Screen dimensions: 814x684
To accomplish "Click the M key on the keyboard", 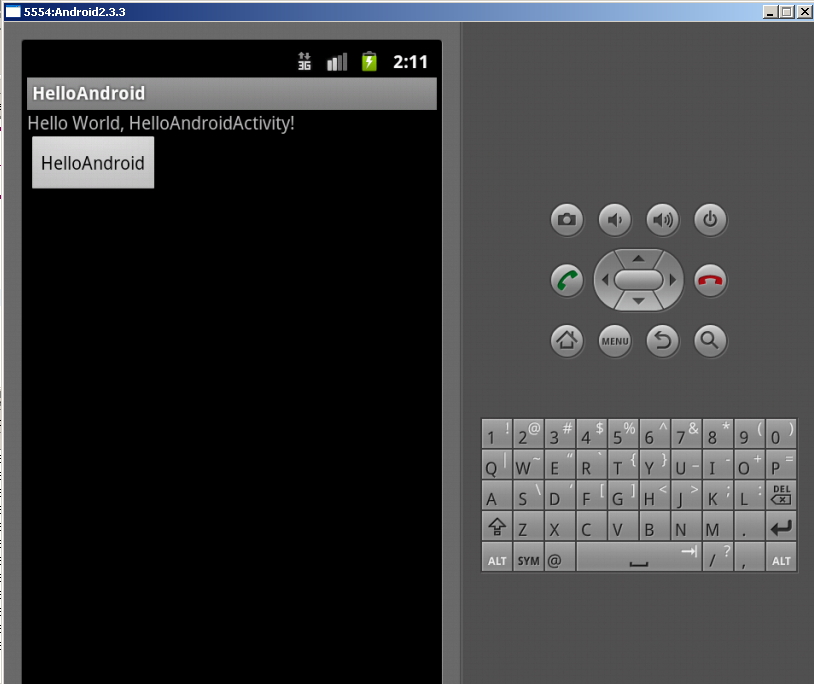I will pos(718,526).
